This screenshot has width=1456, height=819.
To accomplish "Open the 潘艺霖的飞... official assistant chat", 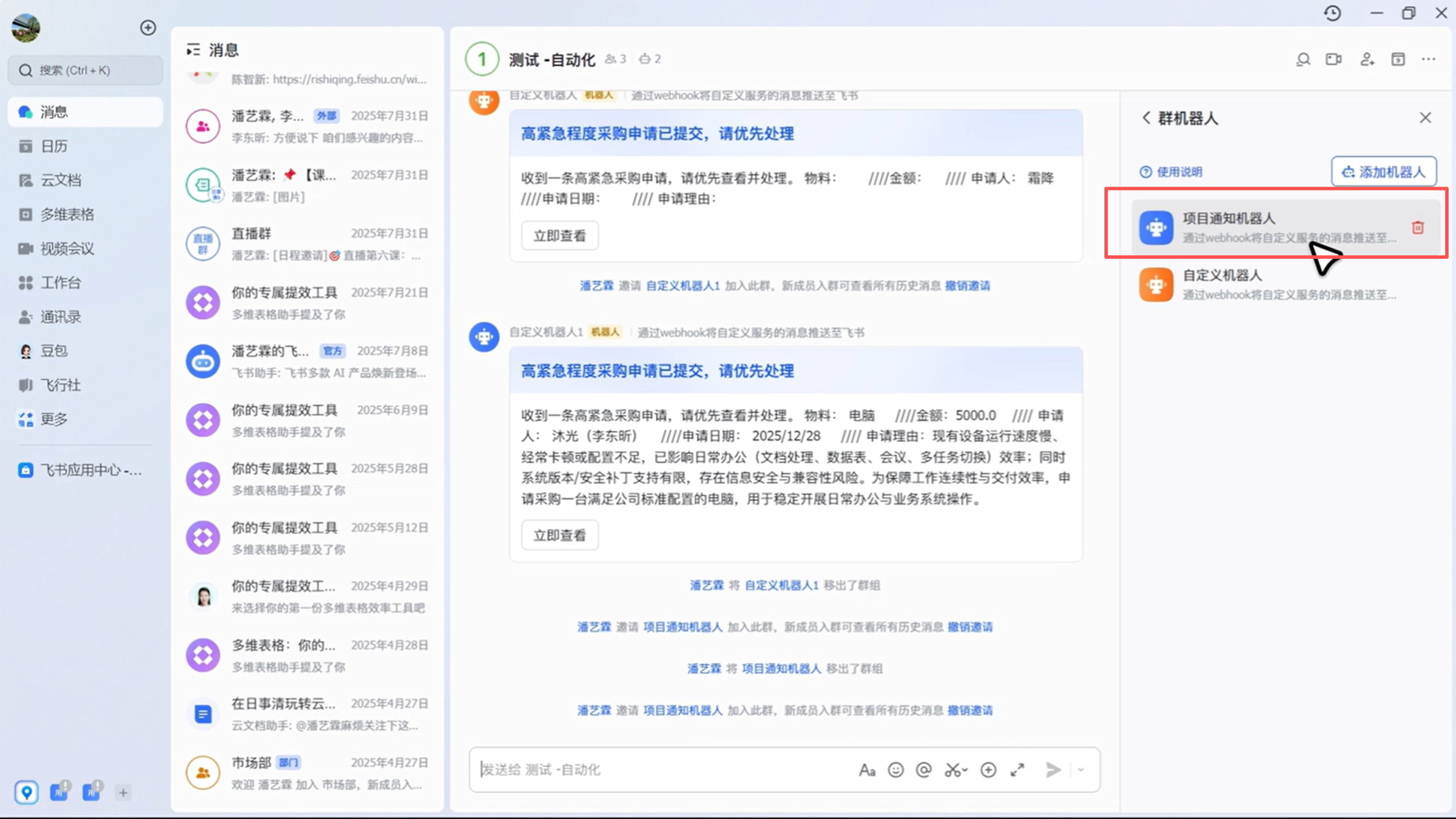I will click(307, 362).
